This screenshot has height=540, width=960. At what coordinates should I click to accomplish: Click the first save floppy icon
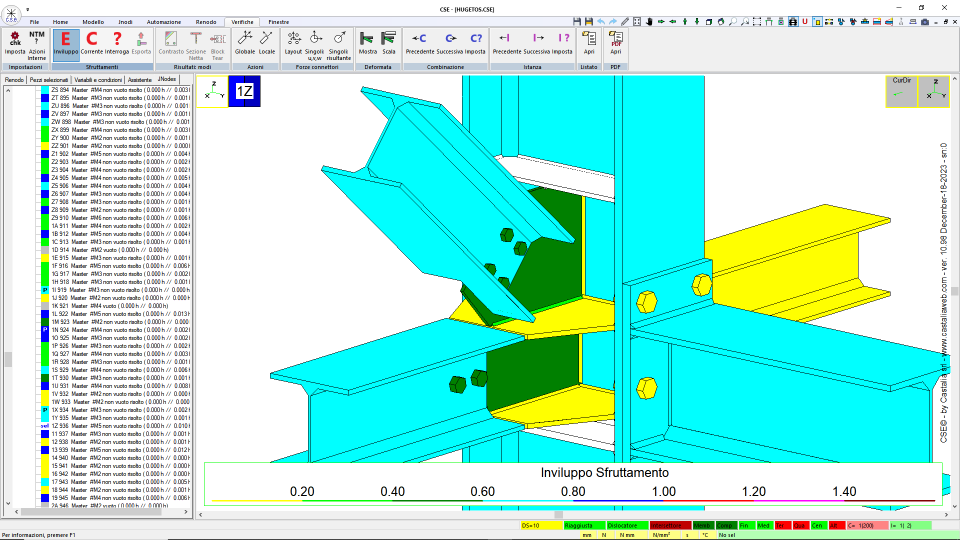pyautogui.click(x=577, y=21)
